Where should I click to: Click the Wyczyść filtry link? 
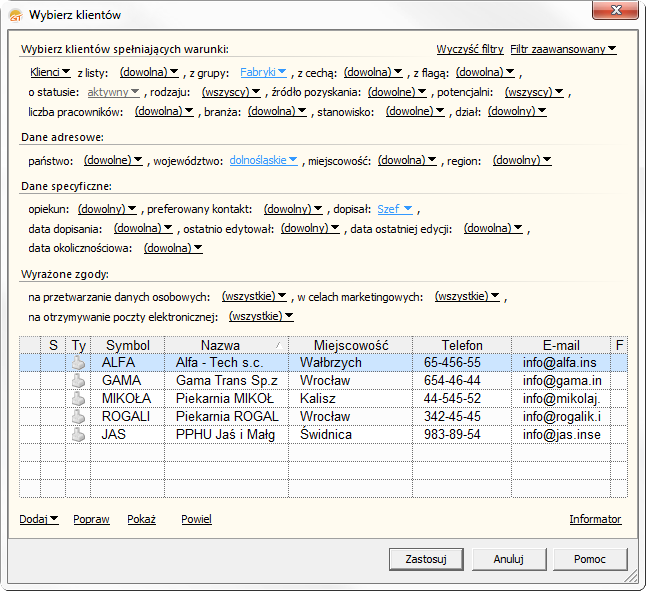469,49
